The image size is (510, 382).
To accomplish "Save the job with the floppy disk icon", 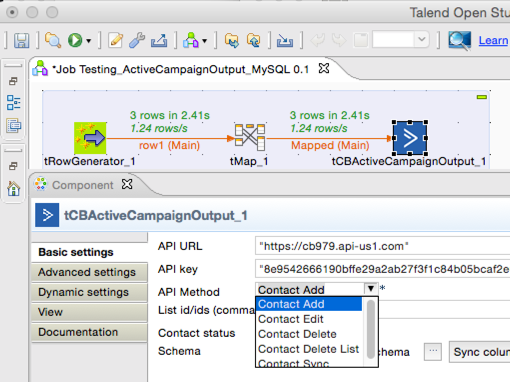I will tap(21, 41).
